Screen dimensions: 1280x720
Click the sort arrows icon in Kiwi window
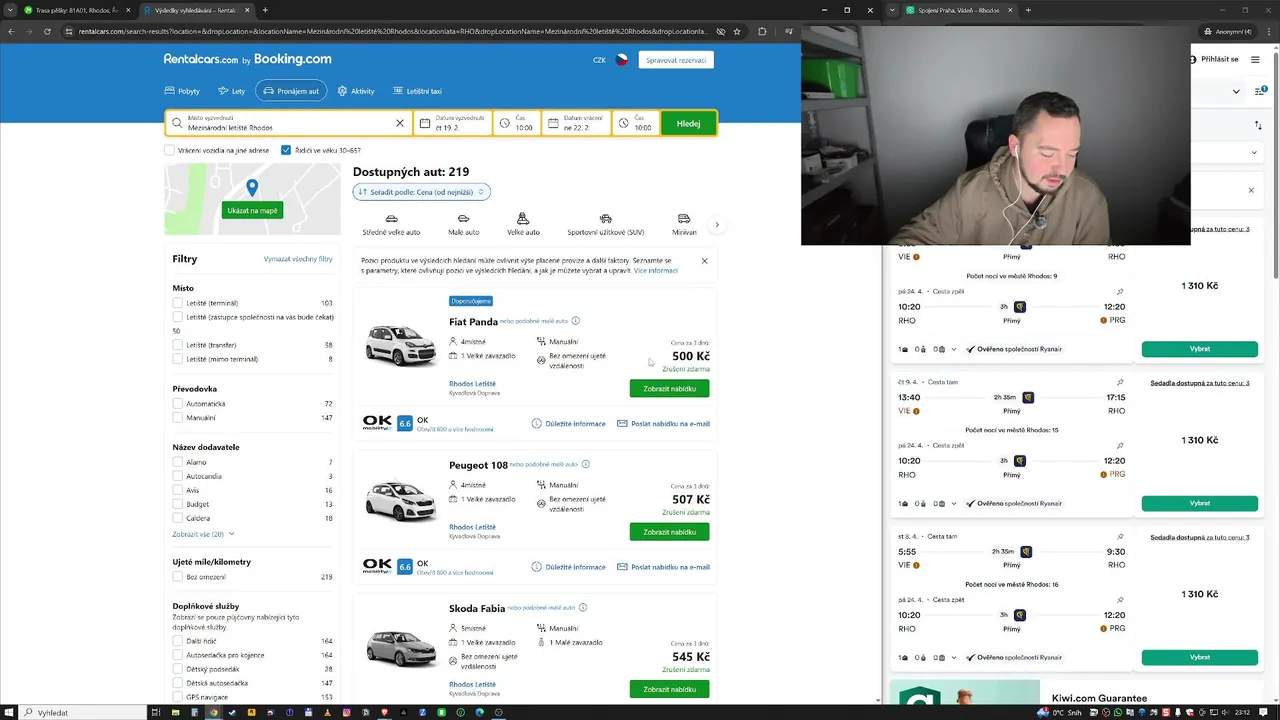pos(1258,125)
